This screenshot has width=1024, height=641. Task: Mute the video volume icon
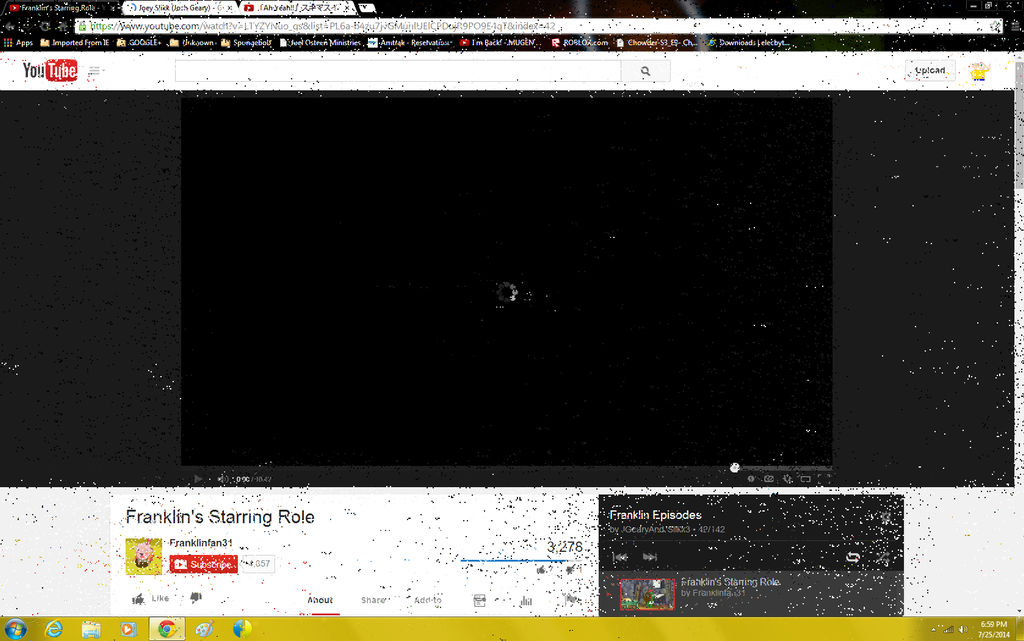[222, 479]
